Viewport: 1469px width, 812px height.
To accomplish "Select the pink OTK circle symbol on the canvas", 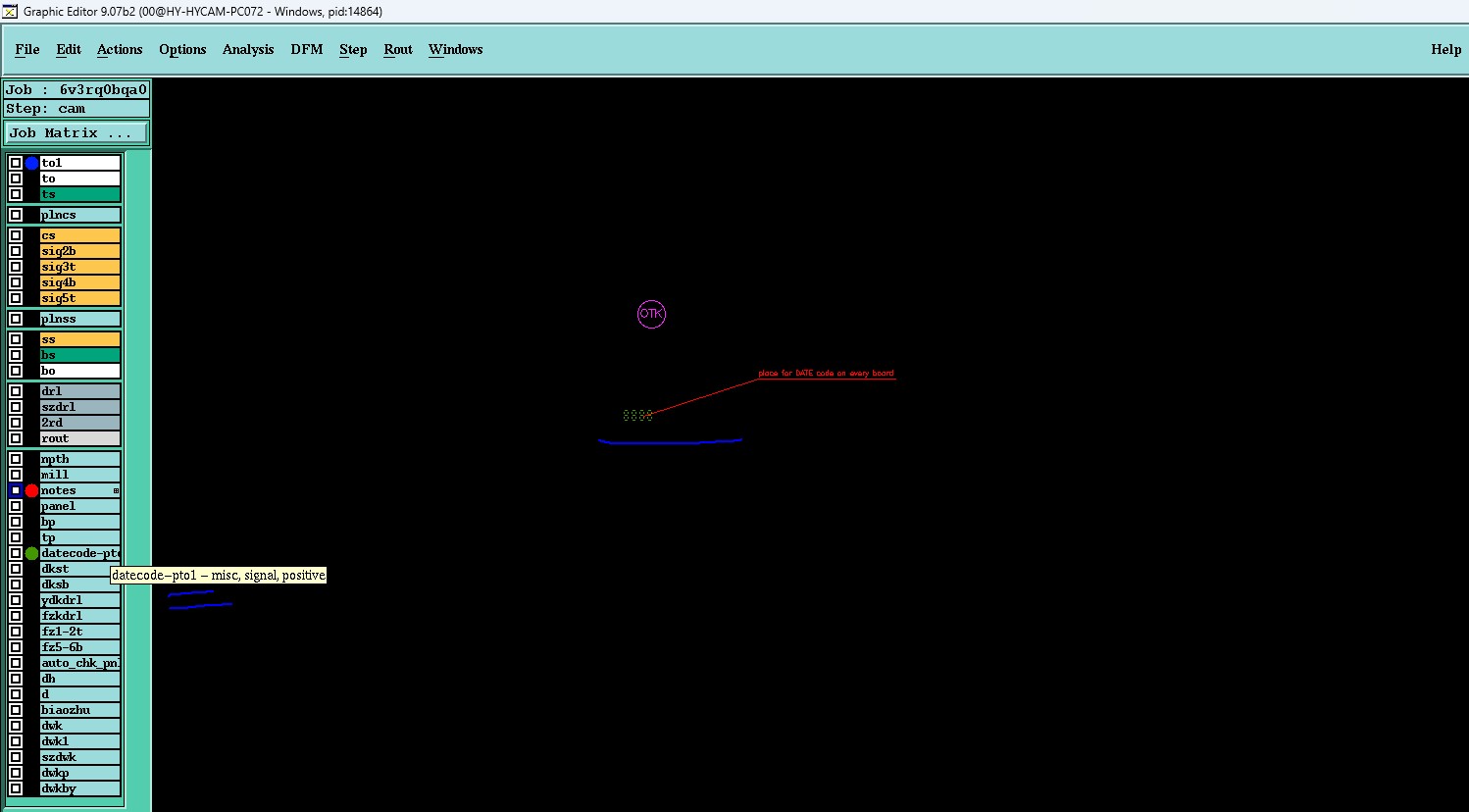I will 651,314.
